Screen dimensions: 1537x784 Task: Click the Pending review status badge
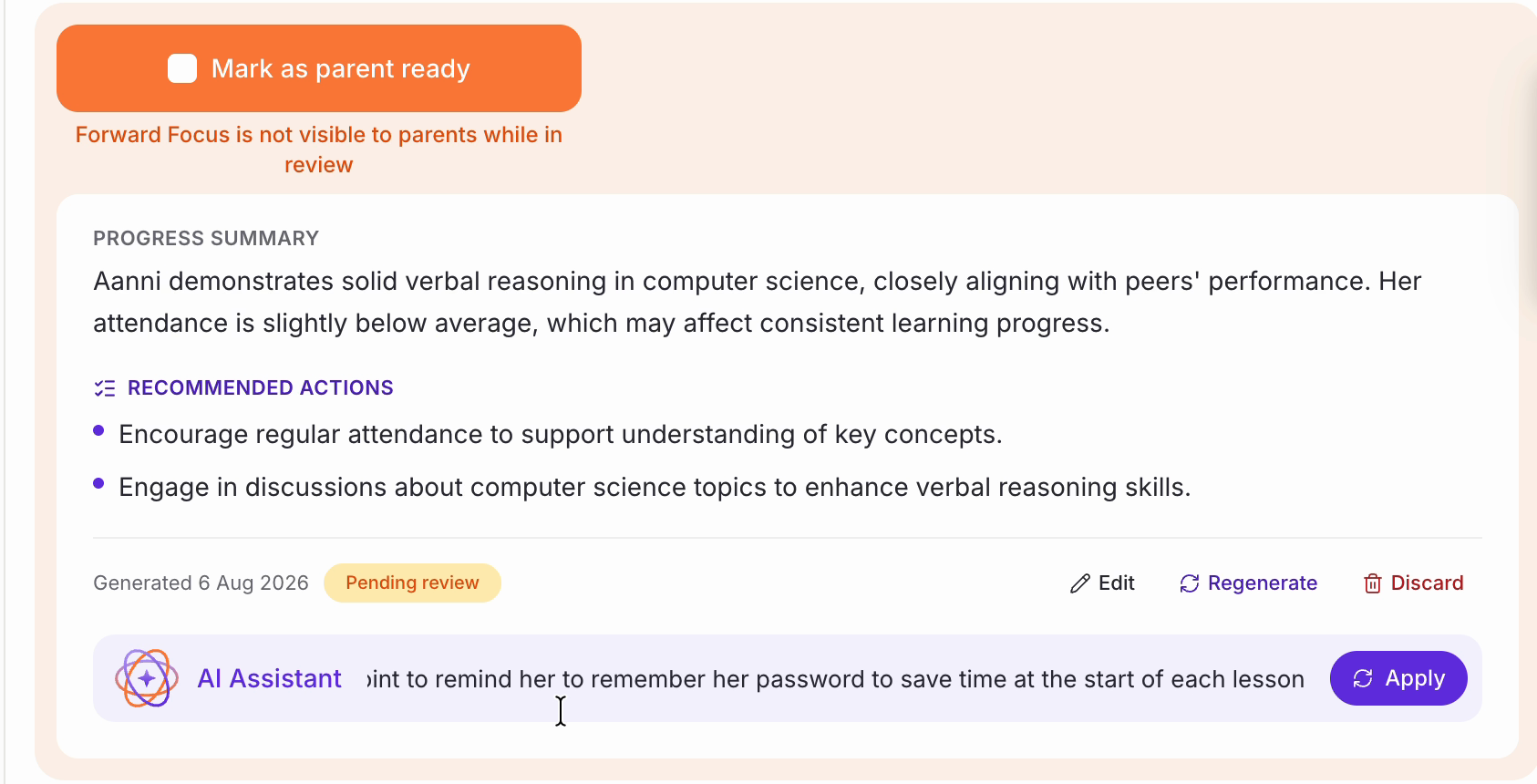[412, 583]
